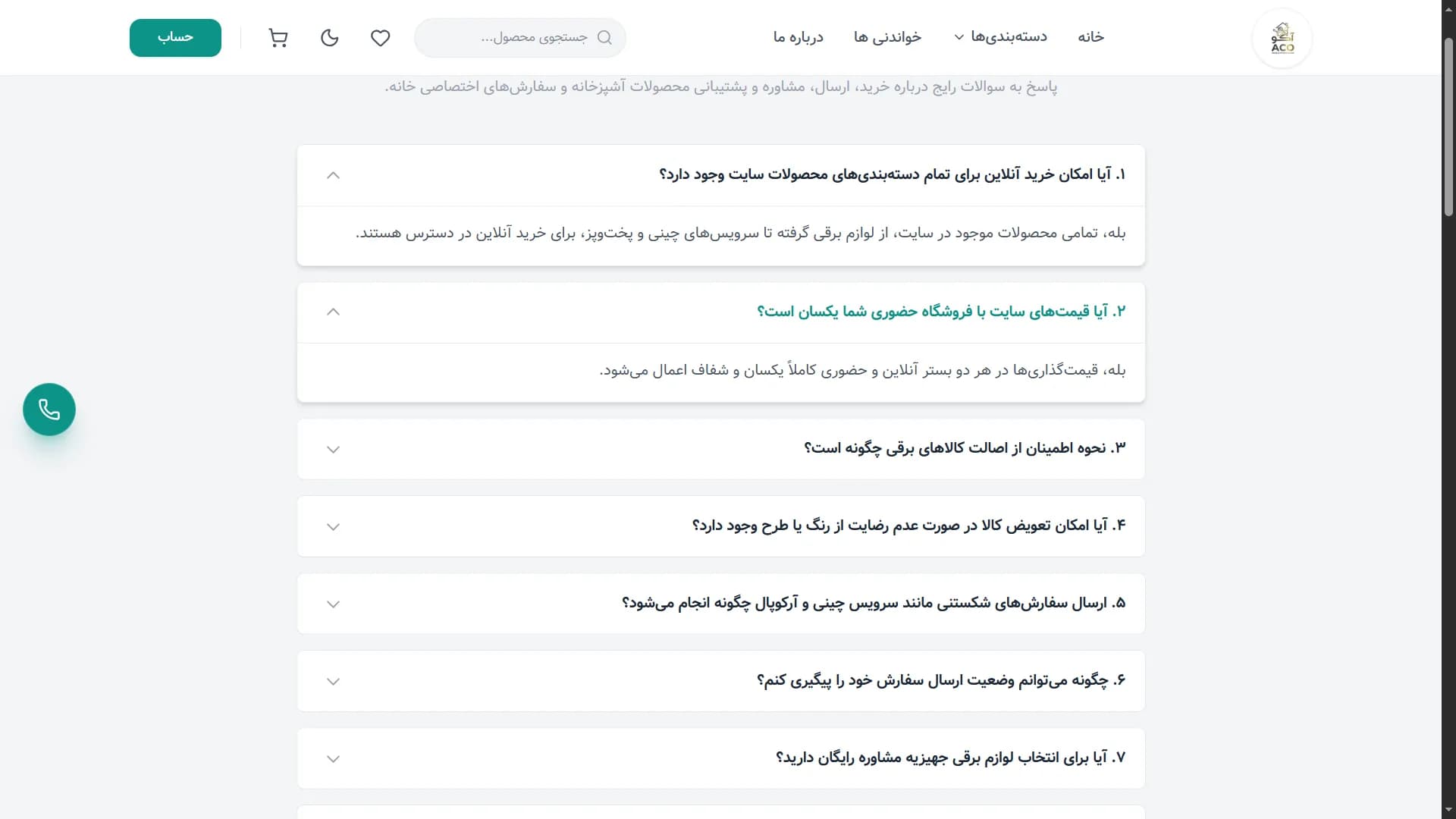Click the floating phone call button
This screenshot has width=1456, height=819.
tap(49, 409)
